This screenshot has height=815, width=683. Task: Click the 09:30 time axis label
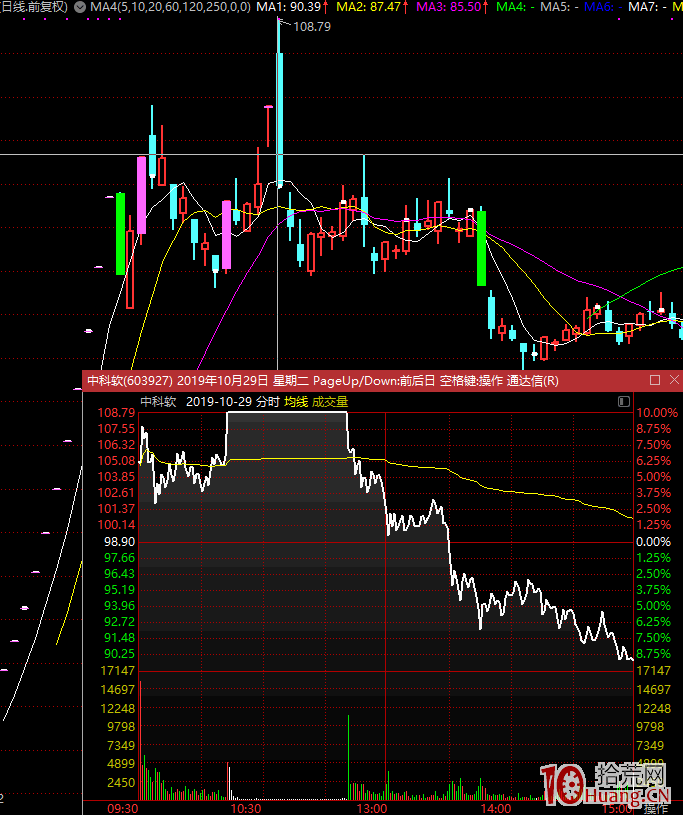123,809
